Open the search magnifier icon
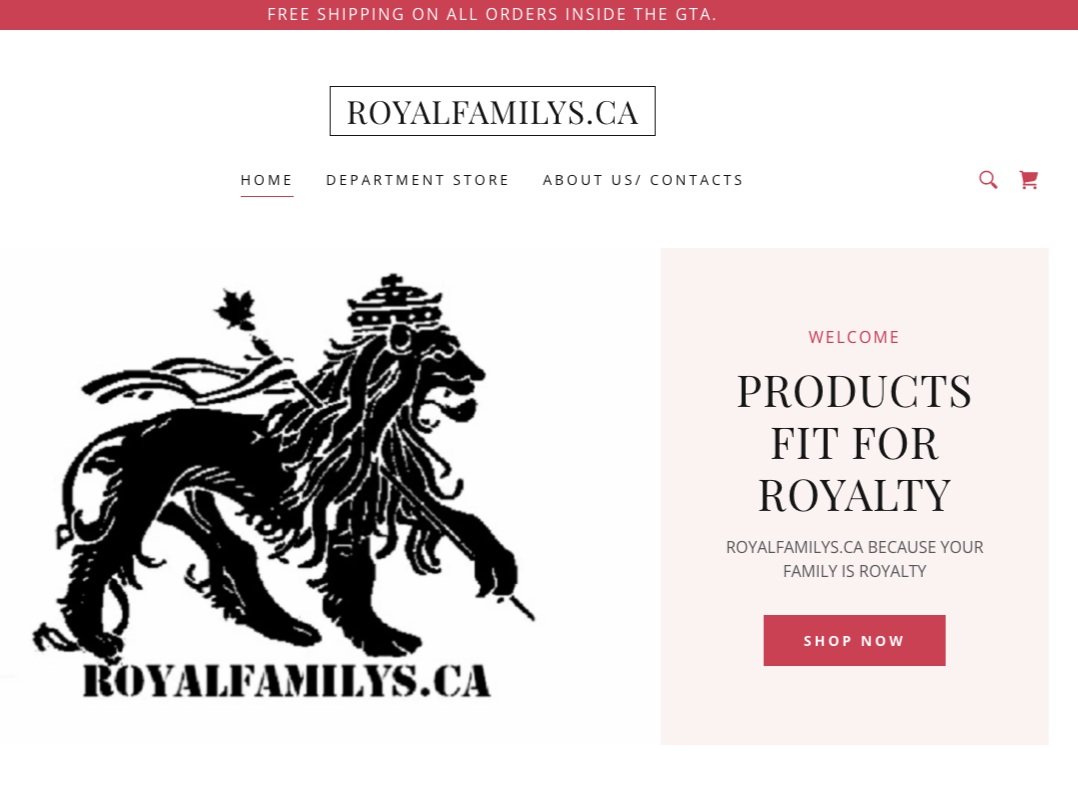 click(988, 180)
